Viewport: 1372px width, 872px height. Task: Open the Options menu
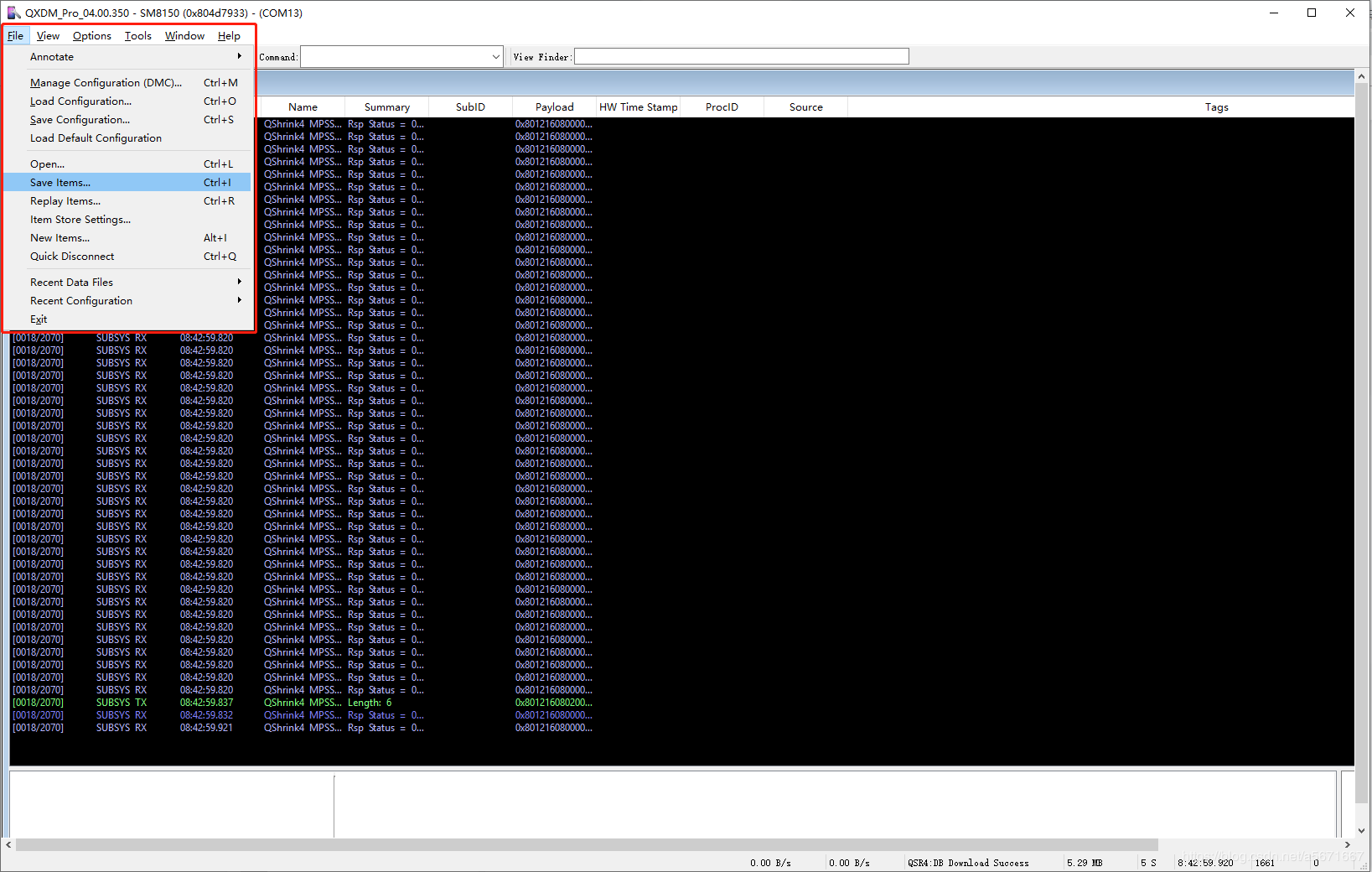[x=91, y=36]
